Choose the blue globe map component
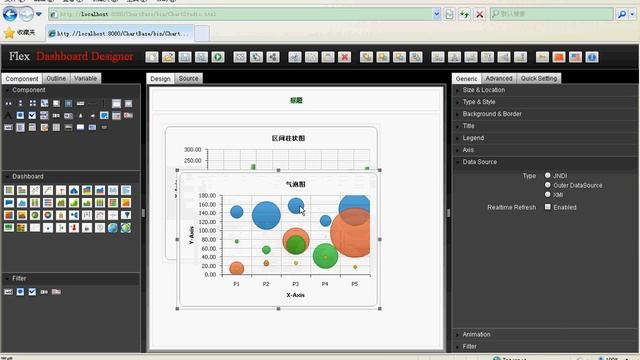Image resolution: width=640 pixels, height=360 pixels. [x=113, y=228]
